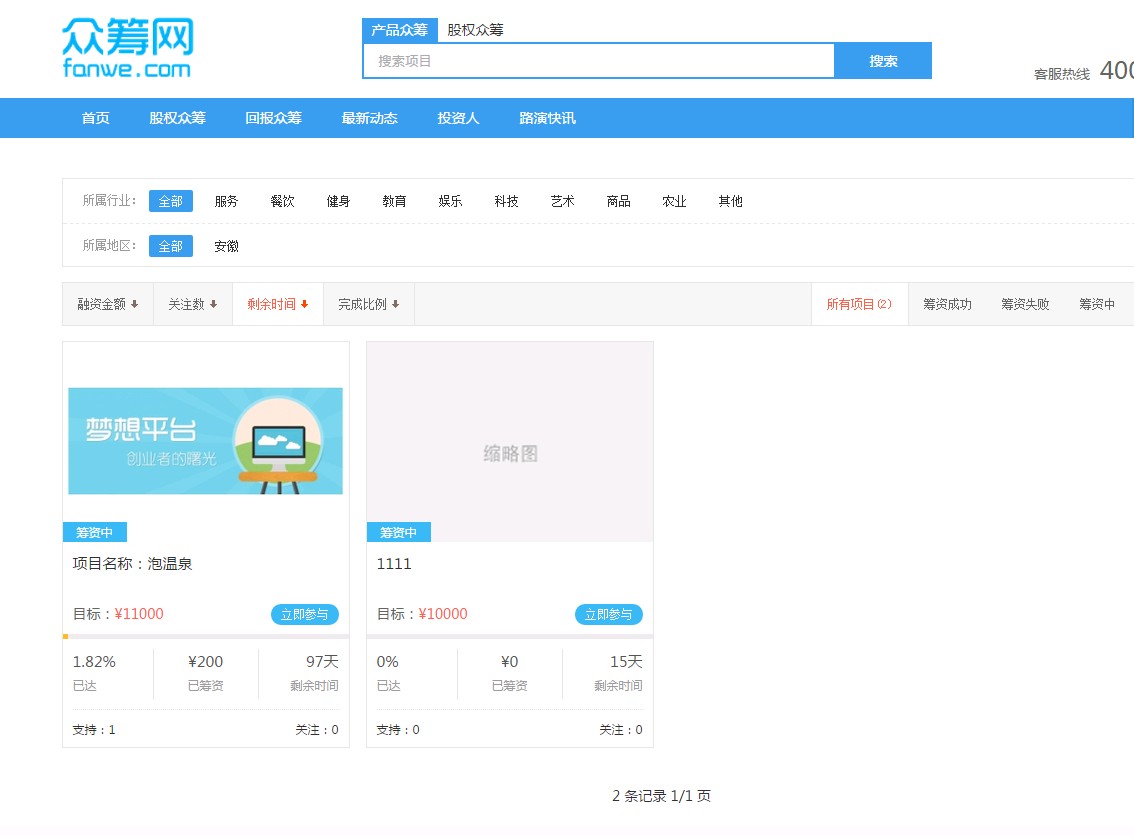The height and width of the screenshot is (836, 1134).
Task: Select the 泡温泉 project thumbnail
Action: click(x=205, y=441)
